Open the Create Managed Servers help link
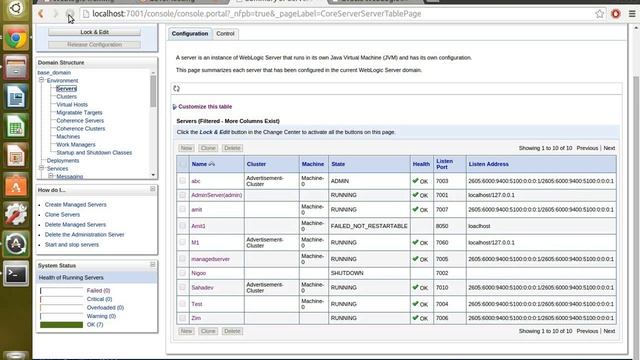Image resolution: width=640 pixels, height=360 pixels. [76, 204]
